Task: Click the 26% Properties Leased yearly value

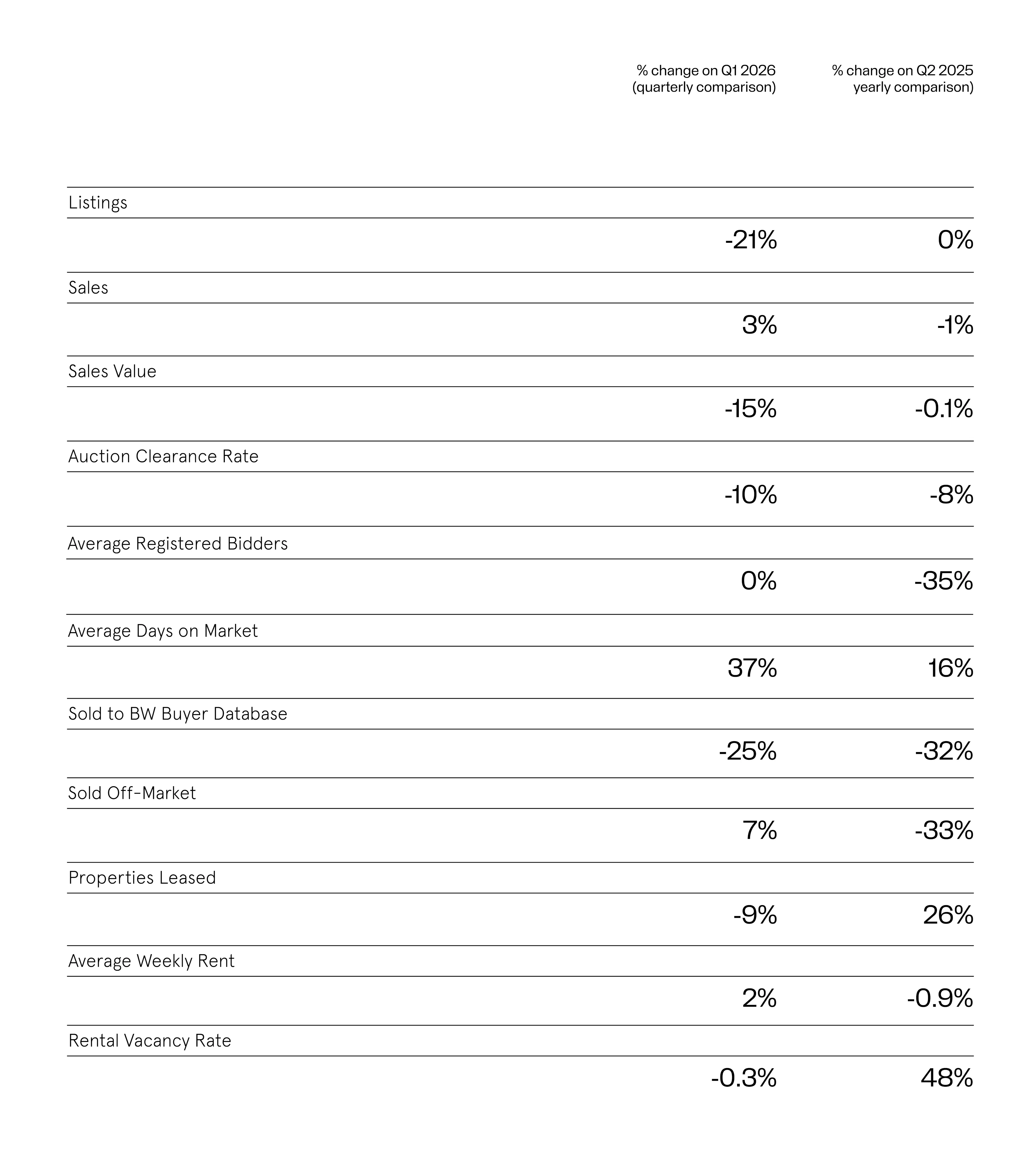Action: 948,915
